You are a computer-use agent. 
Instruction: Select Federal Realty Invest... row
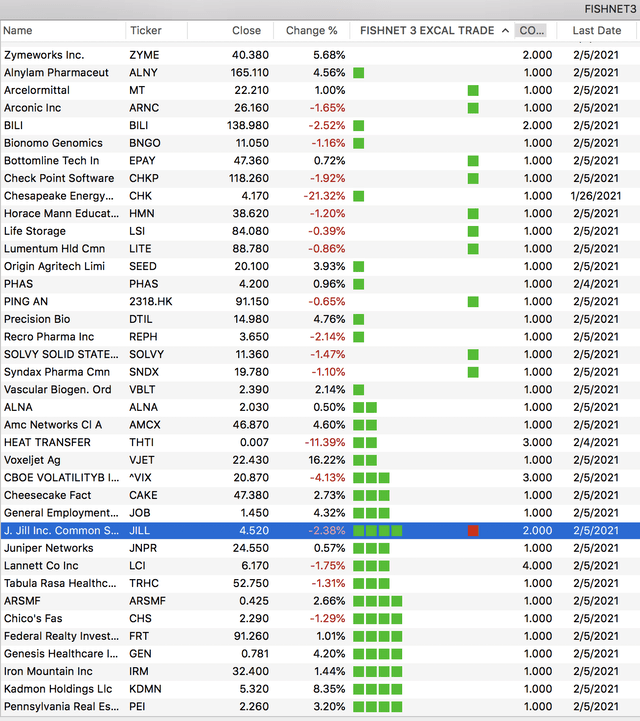point(320,636)
